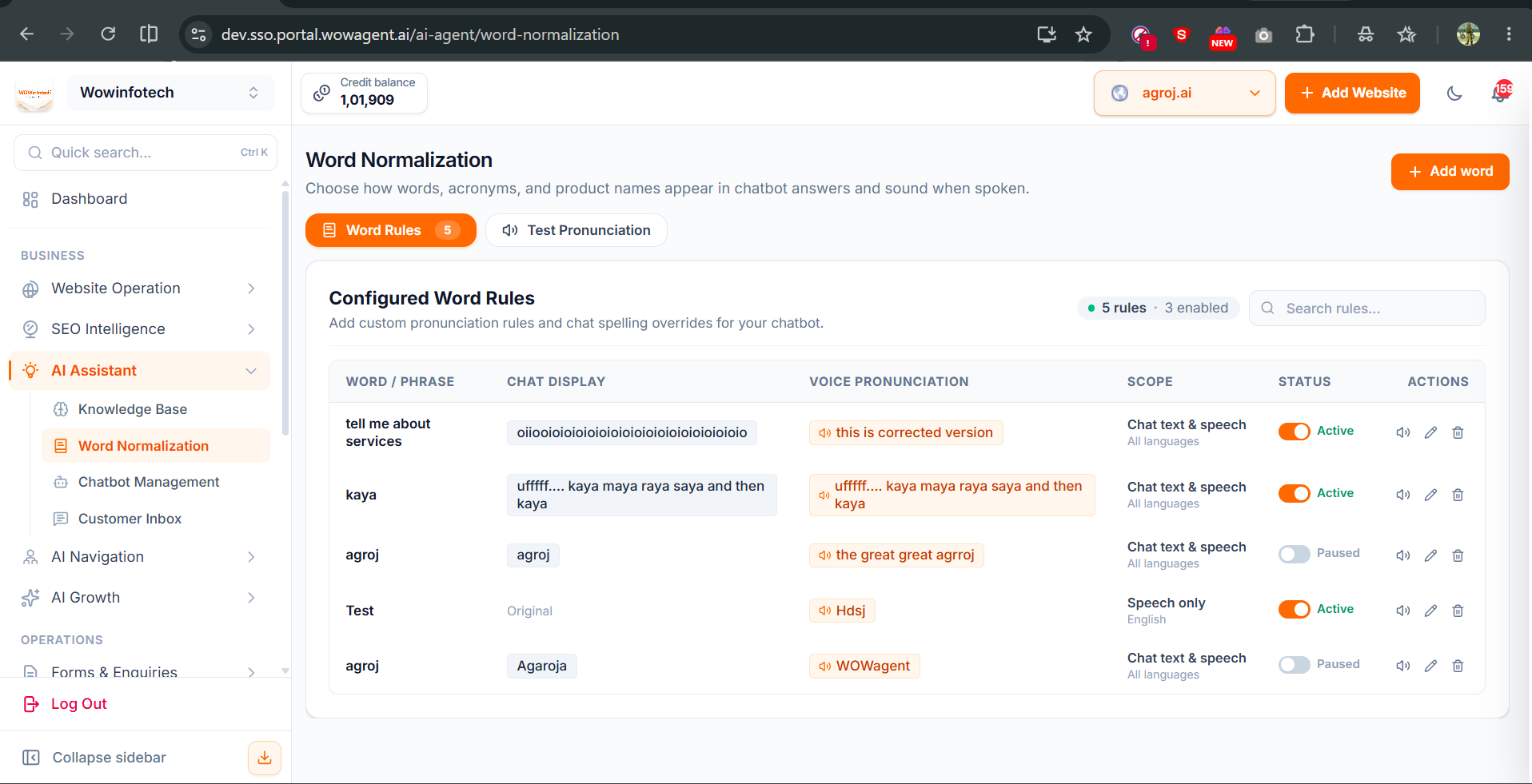Go back in browser history

[x=26, y=34]
